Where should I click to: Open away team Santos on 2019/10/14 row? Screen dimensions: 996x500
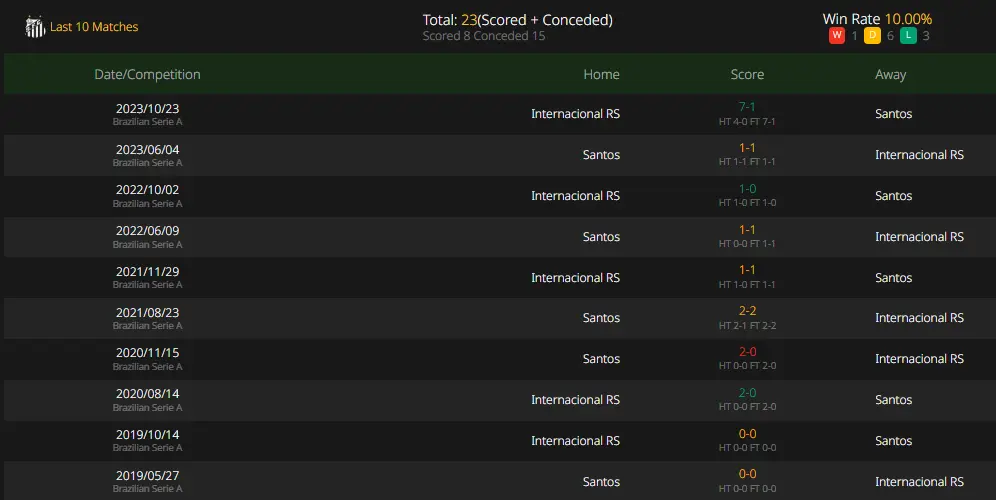click(894, 440)
